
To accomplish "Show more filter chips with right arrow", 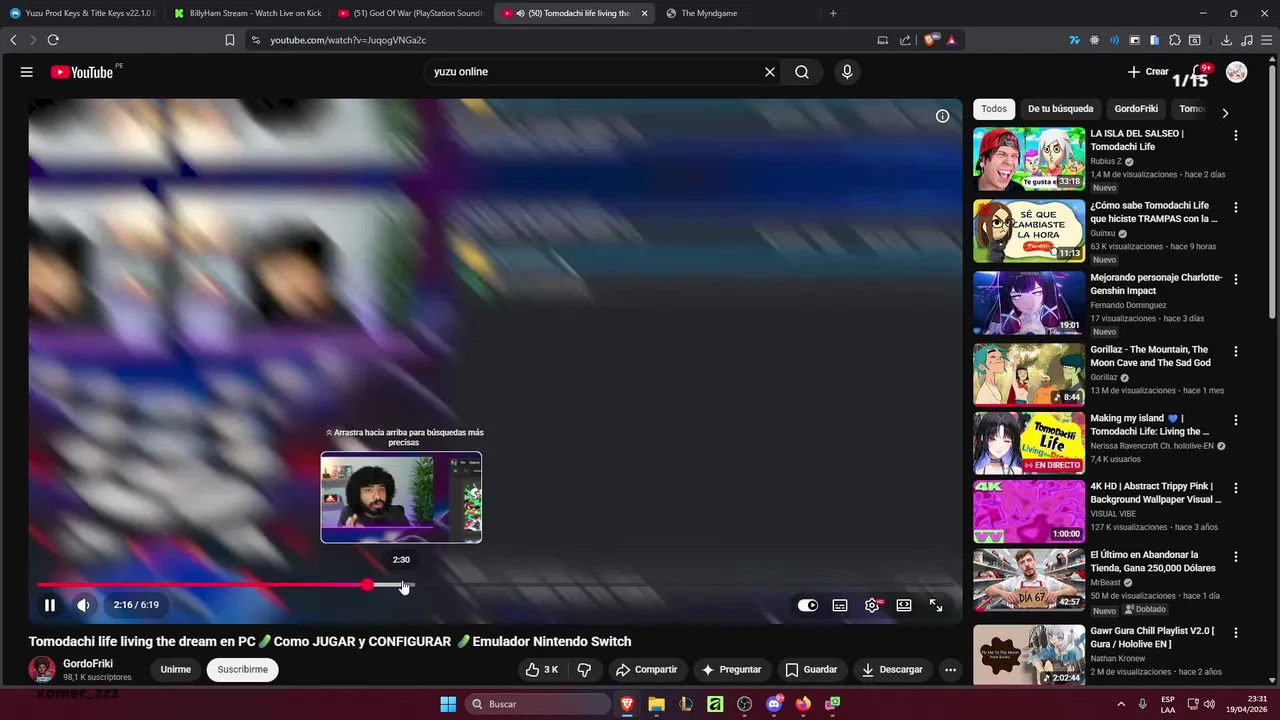I will click(x=1225, y=113).
